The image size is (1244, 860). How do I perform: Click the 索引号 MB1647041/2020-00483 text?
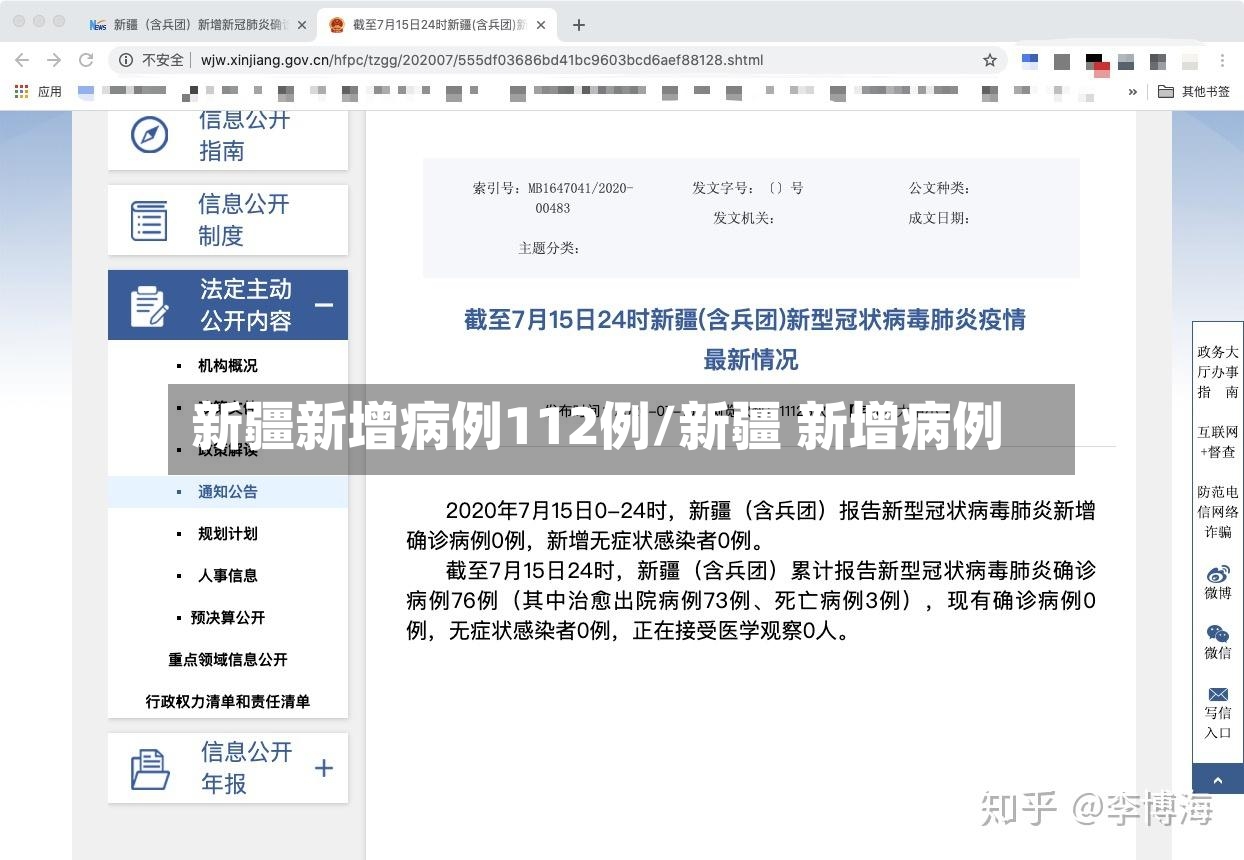tap(553, 198)
